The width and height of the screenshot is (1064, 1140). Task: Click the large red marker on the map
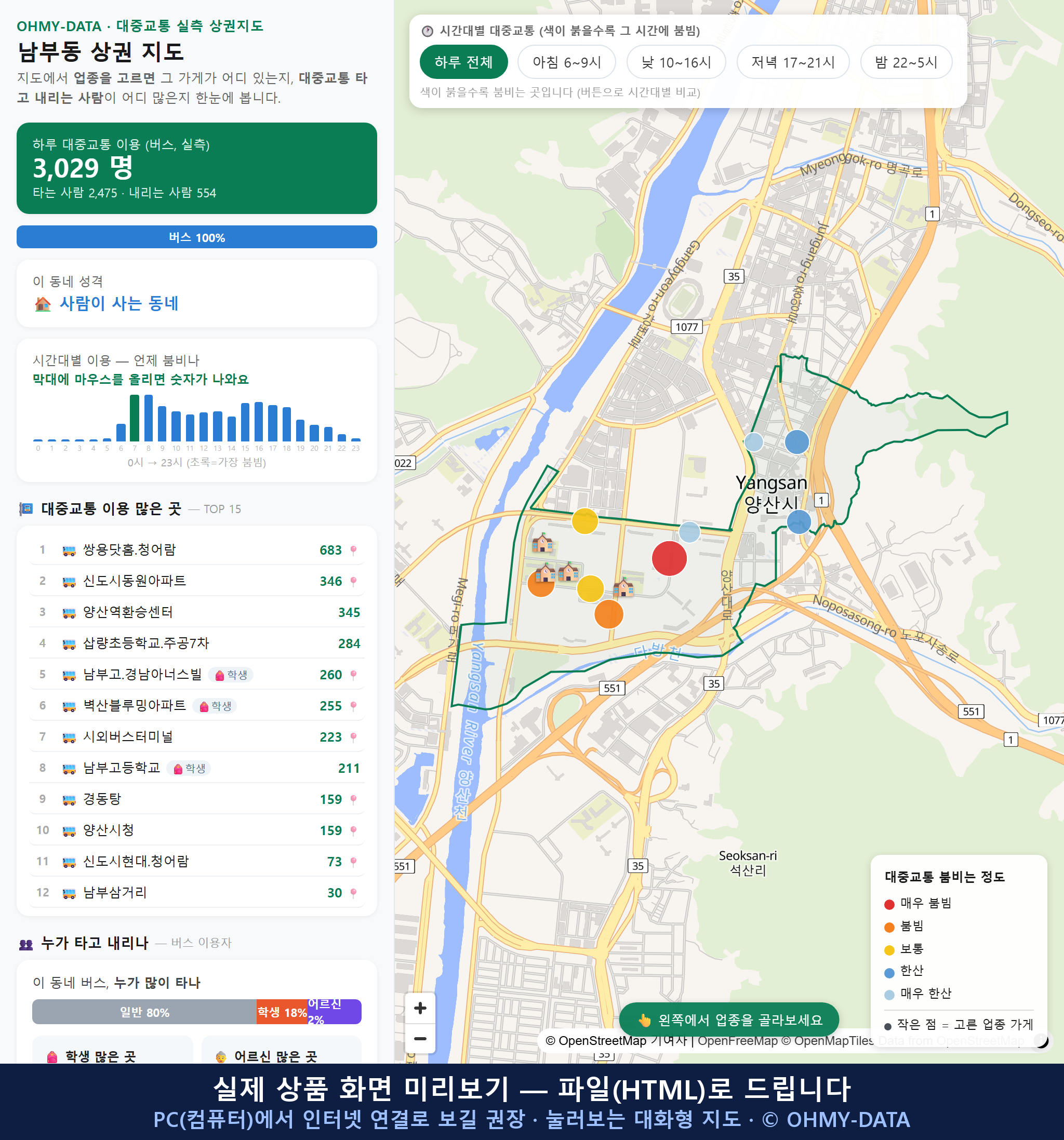669,558
